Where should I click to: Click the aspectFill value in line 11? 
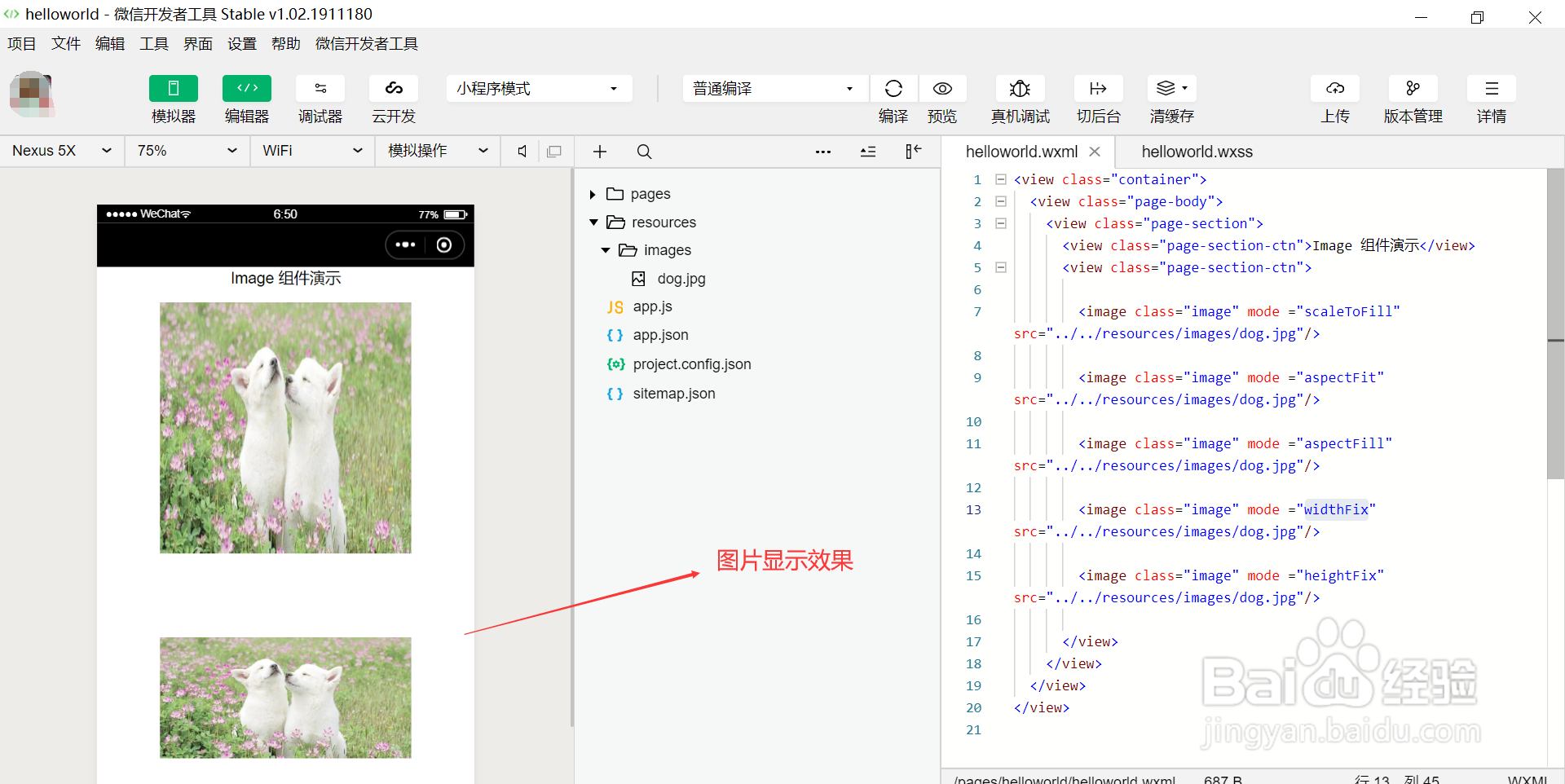point(1344,443)
